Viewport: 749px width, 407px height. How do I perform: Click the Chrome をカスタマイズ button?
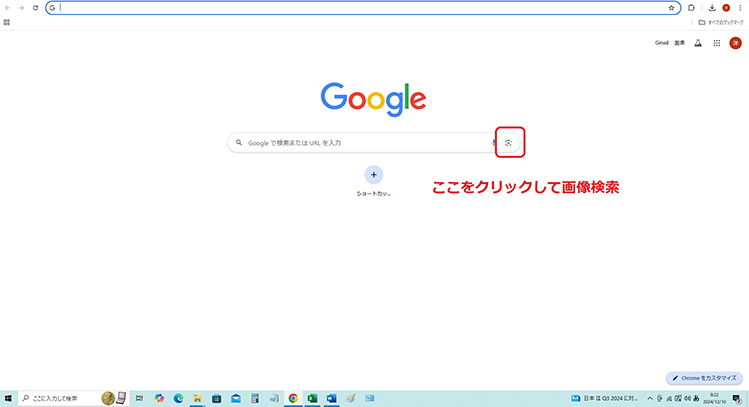(x=704, y=378)
